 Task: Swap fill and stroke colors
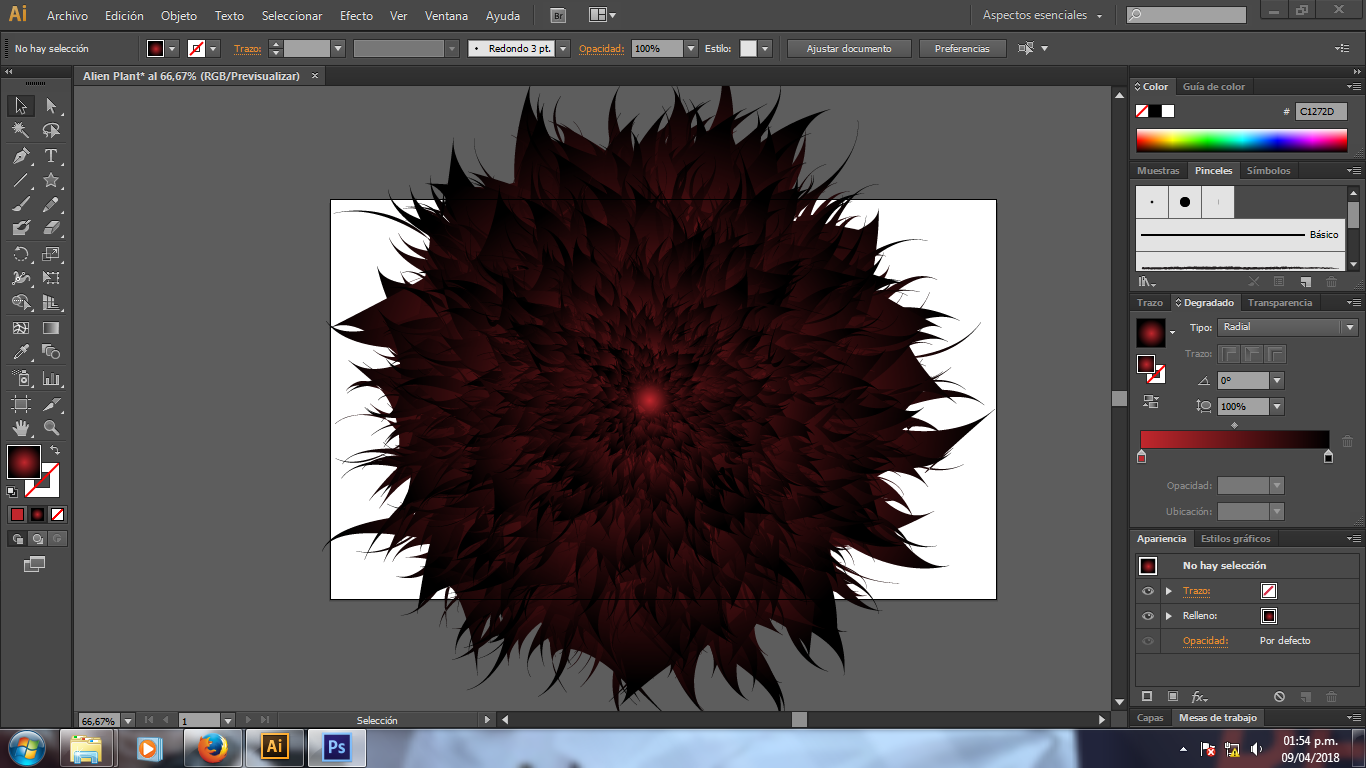(x=55, y=451)
